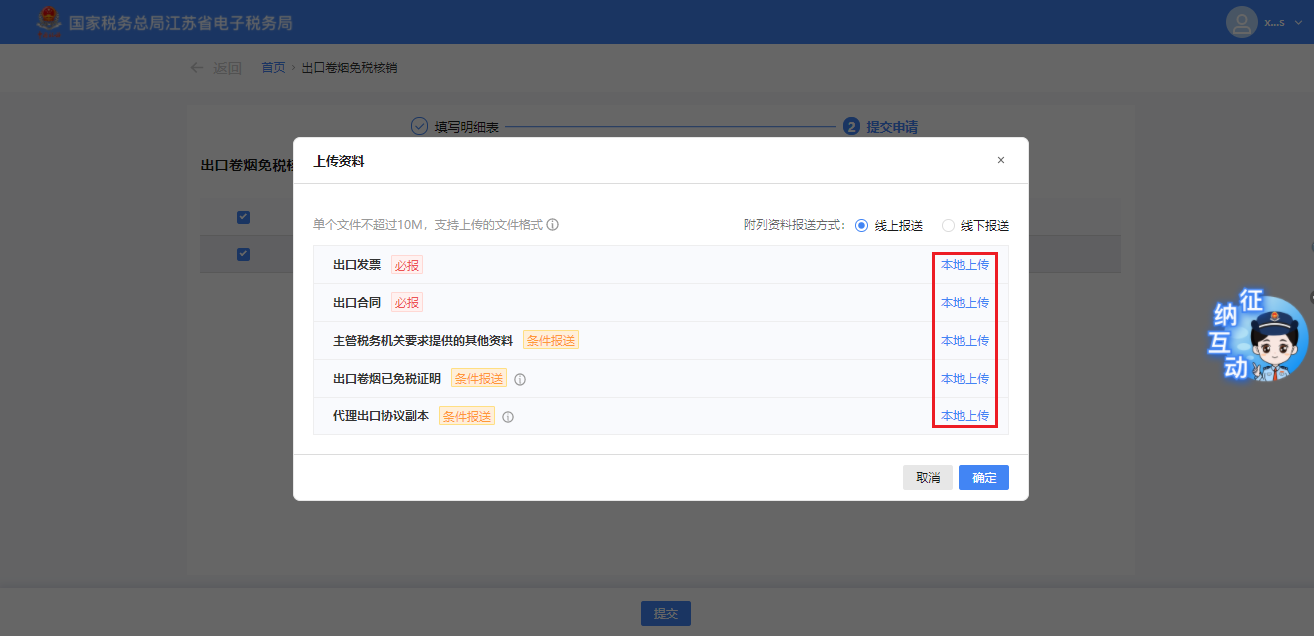1314x636 pixels.
Task: Click the 返回 back arrow
Action: 197,68
